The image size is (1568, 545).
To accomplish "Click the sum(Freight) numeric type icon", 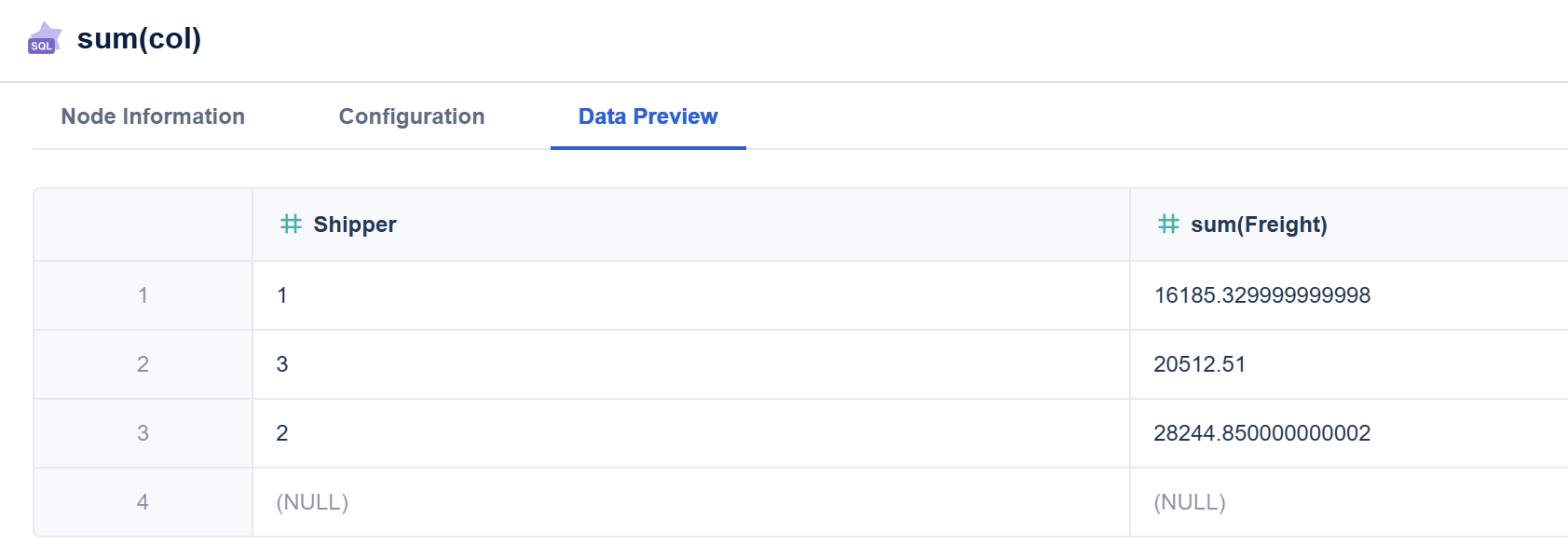I will [x=1168, y=225].
